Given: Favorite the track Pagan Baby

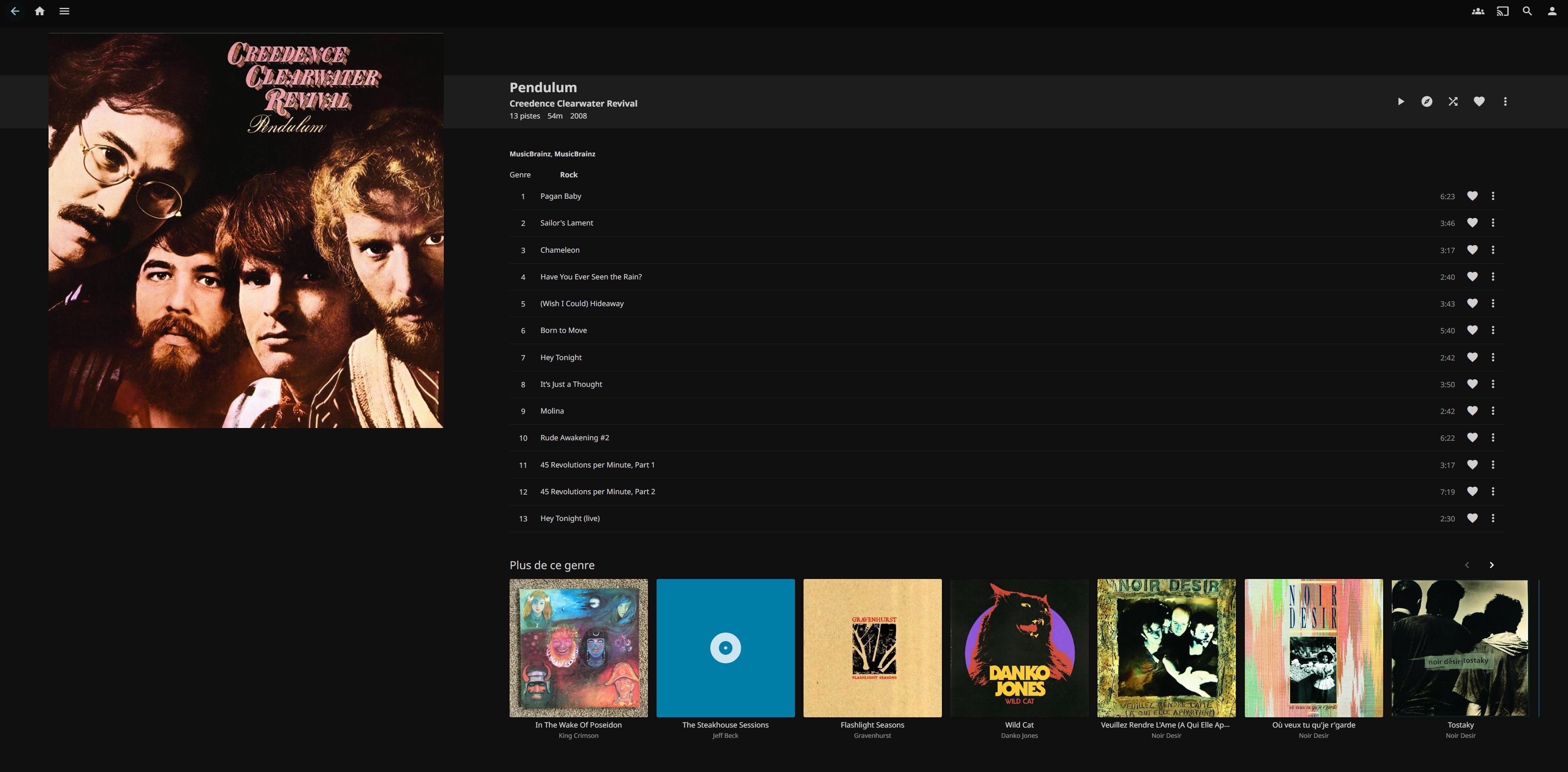Looking at the screenshot, I should 1472,196.
